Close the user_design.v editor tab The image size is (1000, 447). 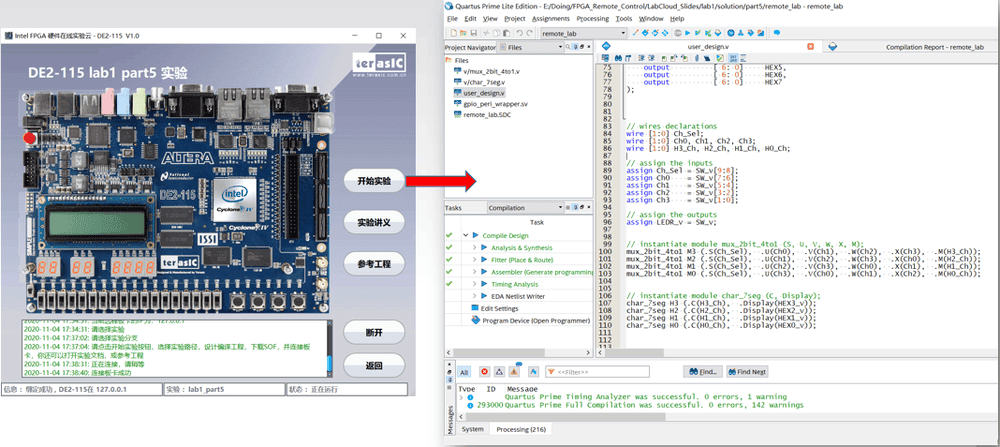pos(810,47)
